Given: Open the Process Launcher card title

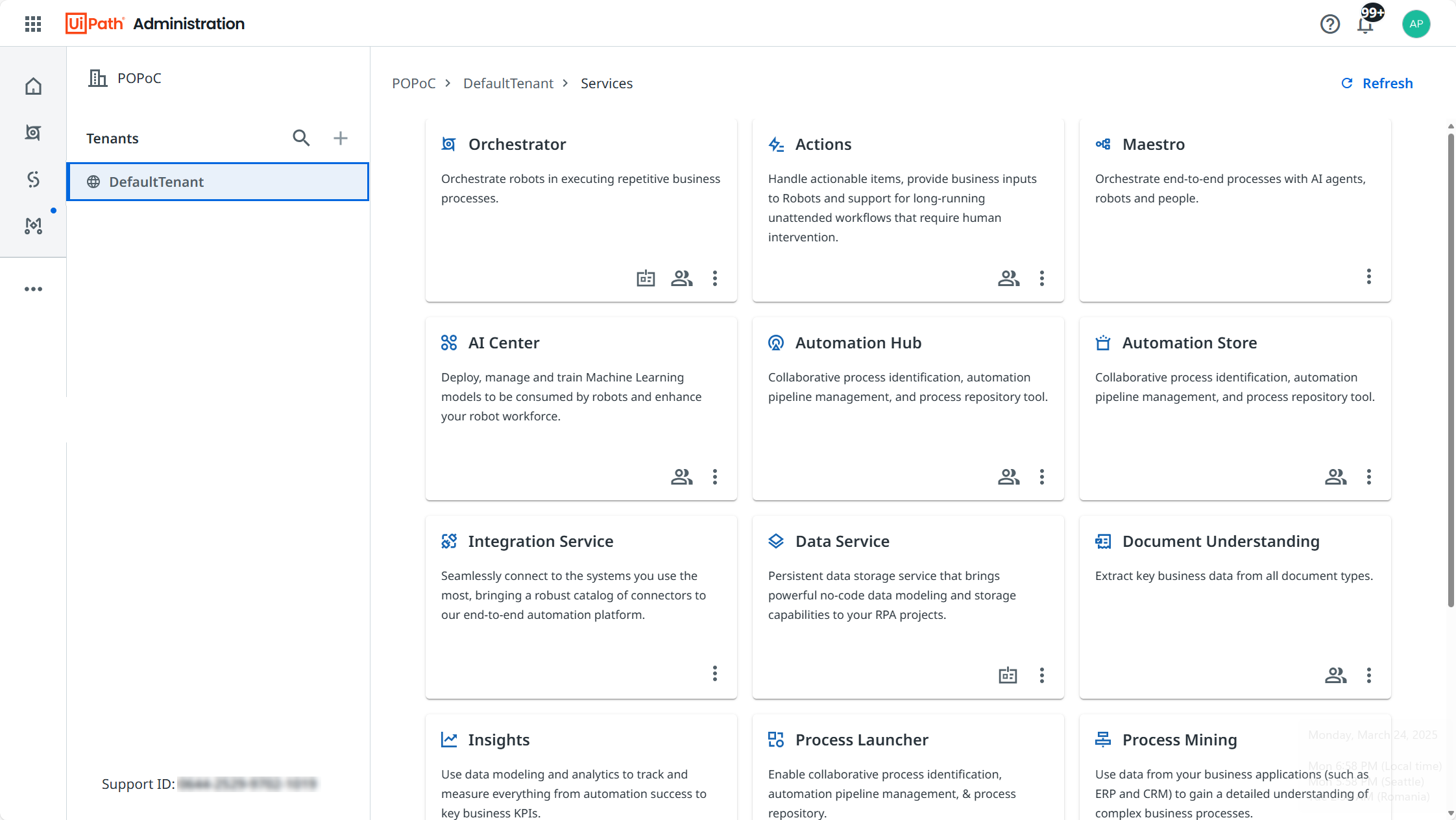Looking at the screenshot, I should point(862,740).
